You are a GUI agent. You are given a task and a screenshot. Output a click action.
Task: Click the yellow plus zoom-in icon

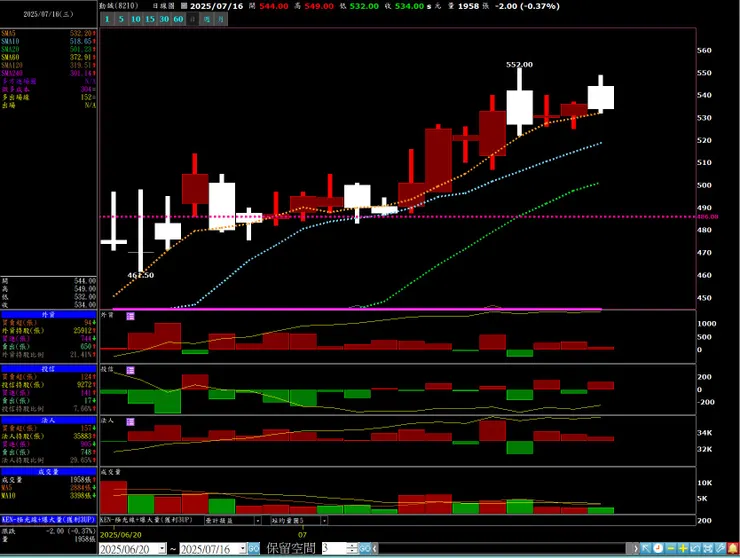pos(683,548)
